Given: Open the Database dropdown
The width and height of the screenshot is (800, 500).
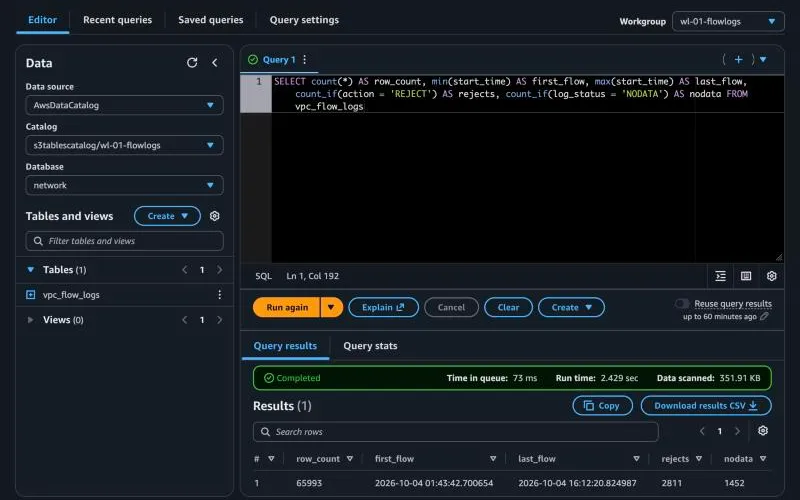Looking at the screenshot, I should point(124,185).
